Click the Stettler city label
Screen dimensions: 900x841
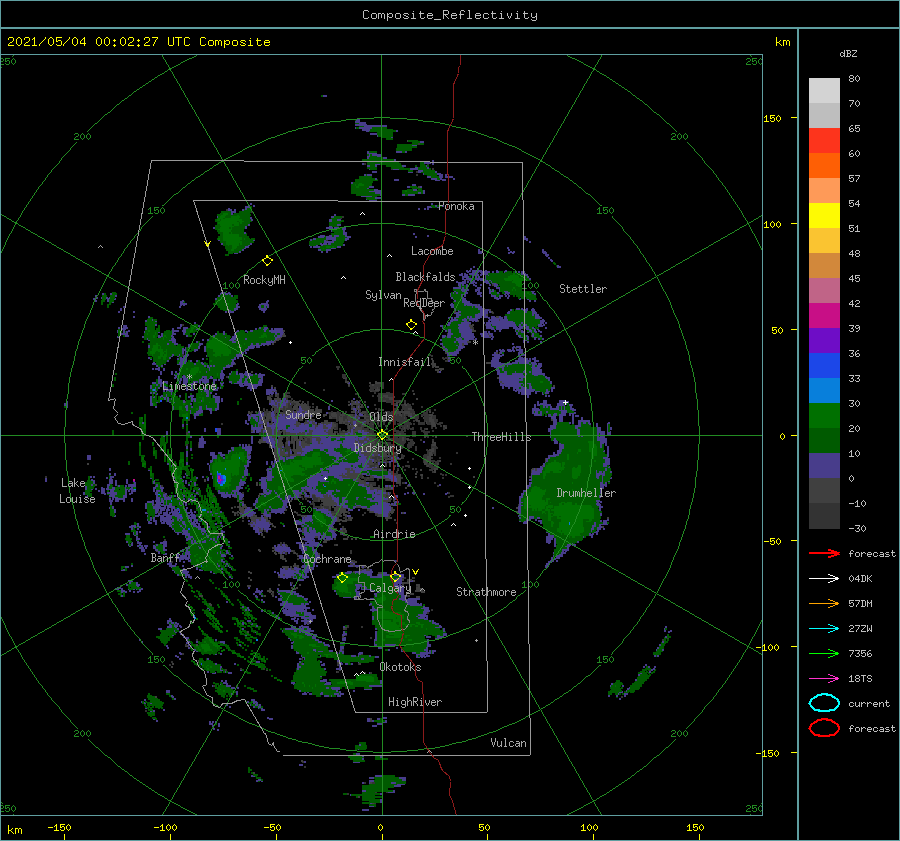click(x=583, y=289)
